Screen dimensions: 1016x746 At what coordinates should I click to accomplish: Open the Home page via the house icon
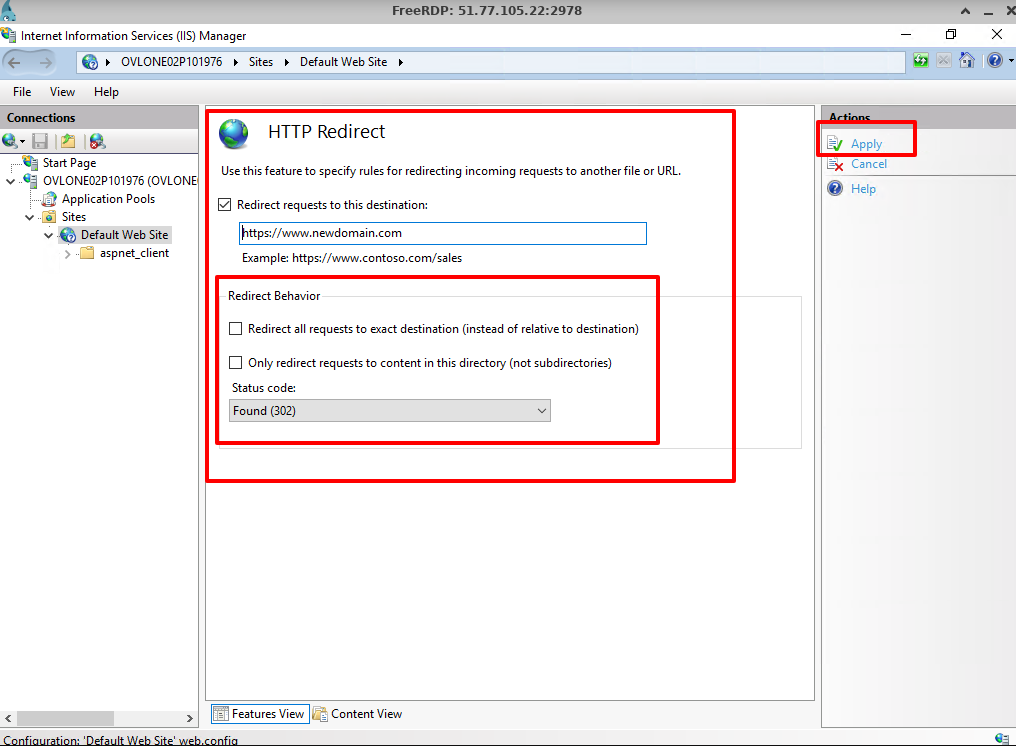tap(966, 60)
